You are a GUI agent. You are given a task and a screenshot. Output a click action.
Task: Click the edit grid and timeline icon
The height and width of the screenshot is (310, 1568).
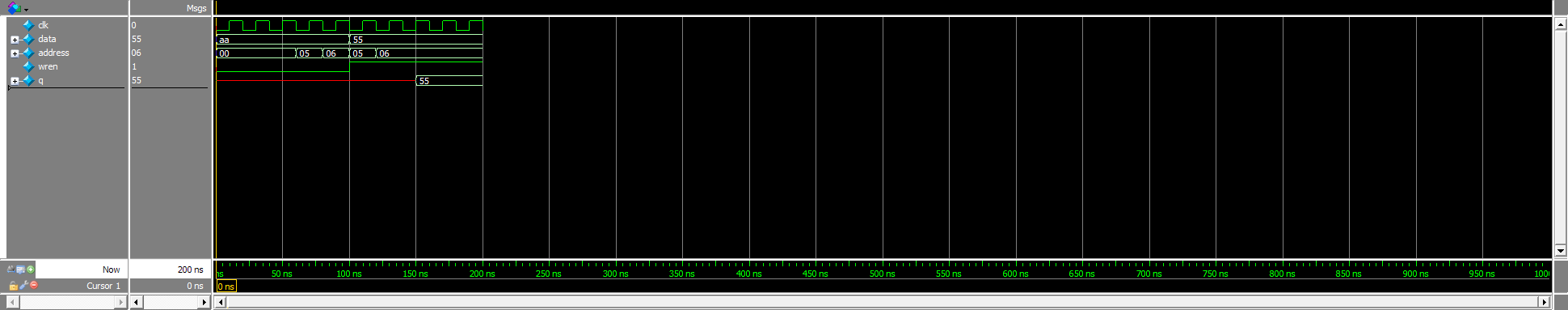20,270
